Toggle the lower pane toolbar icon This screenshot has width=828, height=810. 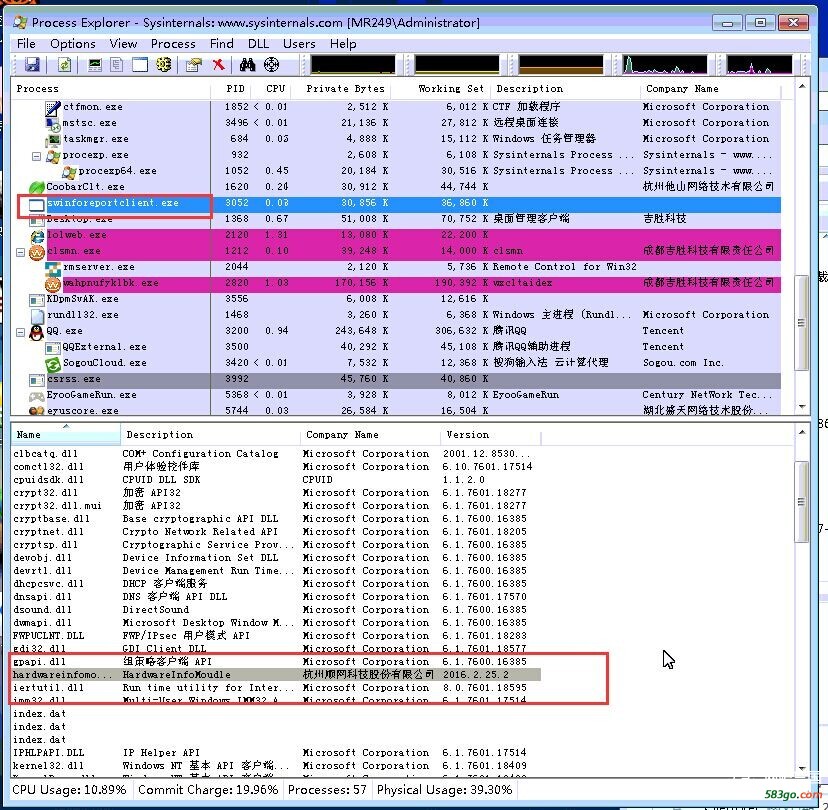pyautogui.click(x=140, y=64)
